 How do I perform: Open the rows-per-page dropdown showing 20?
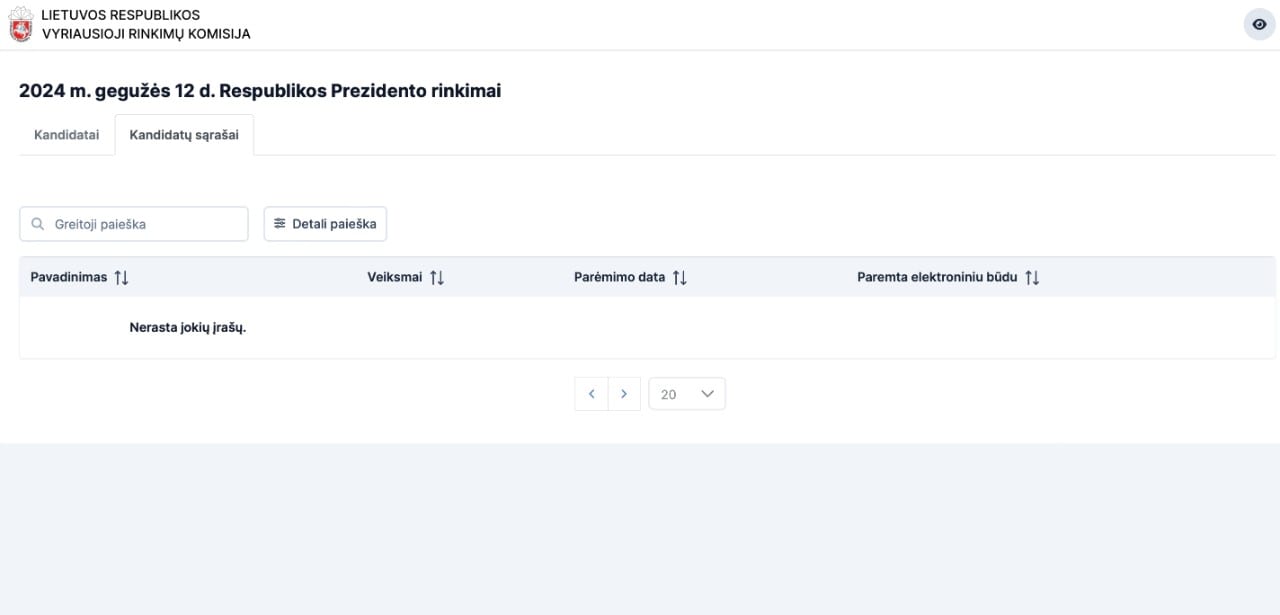pyautogui.click(x=687, y=394)
